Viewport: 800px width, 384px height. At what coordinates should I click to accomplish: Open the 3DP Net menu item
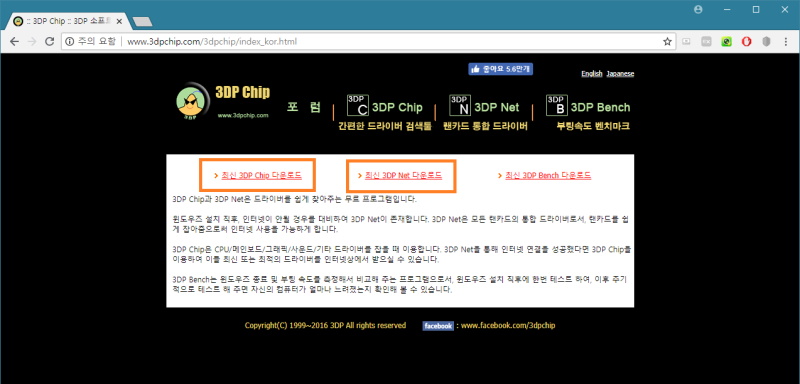pos(497,108)
